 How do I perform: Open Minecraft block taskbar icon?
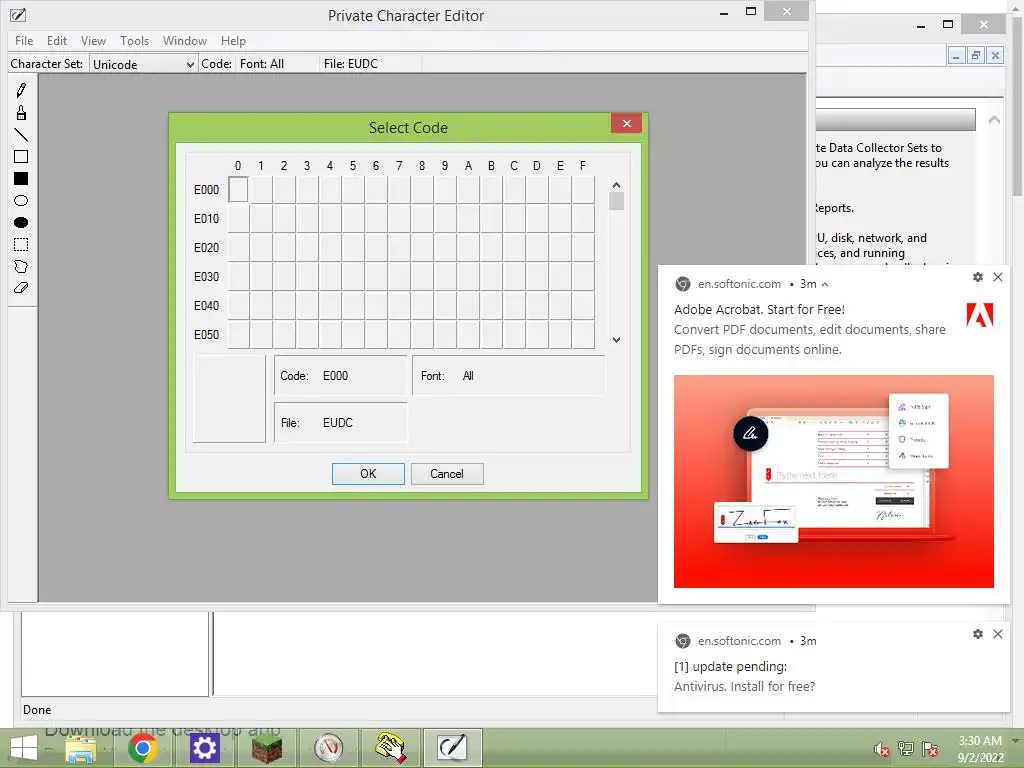(266, 748)
